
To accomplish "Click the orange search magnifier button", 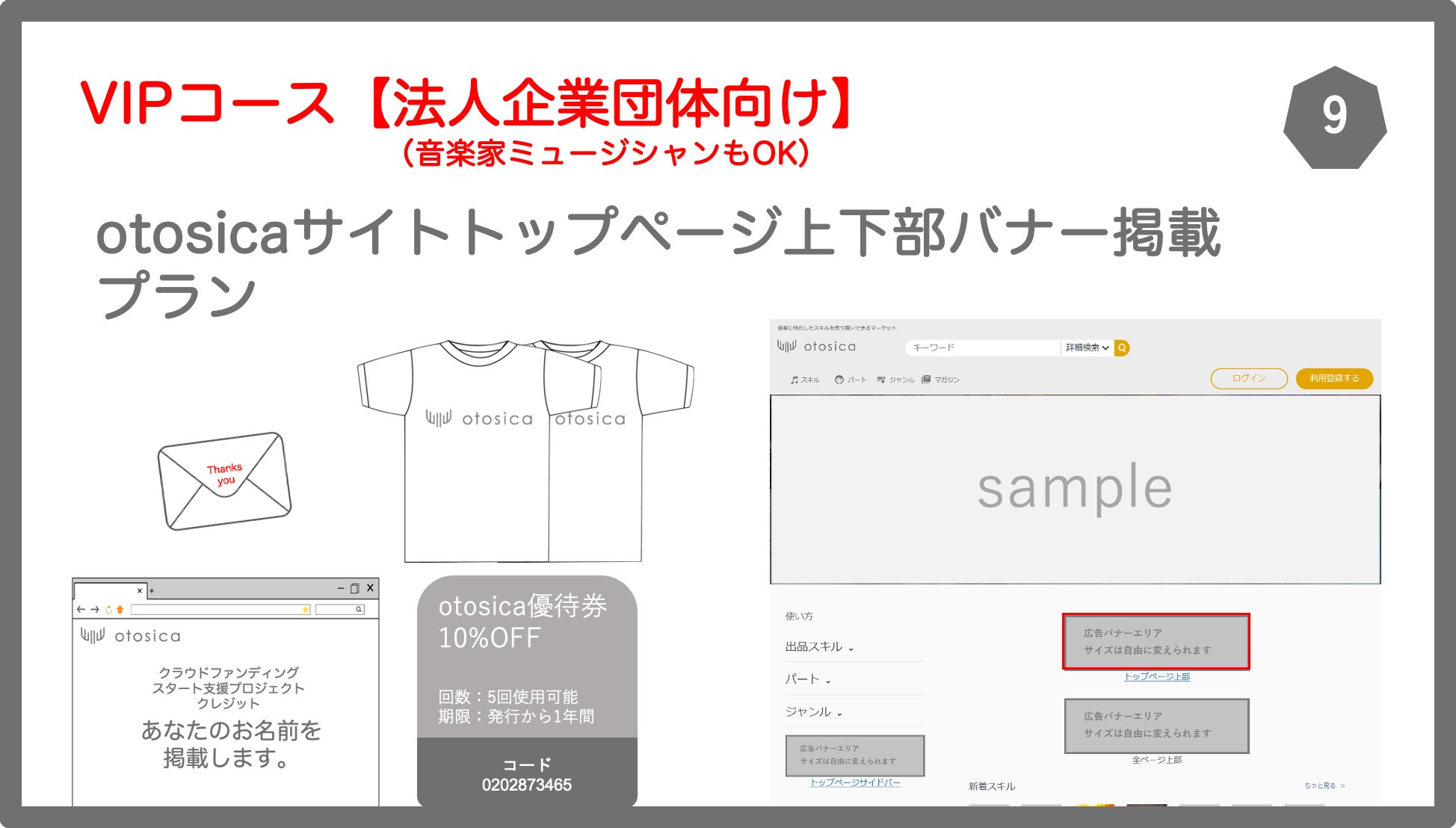I will tap(1121, 347).
